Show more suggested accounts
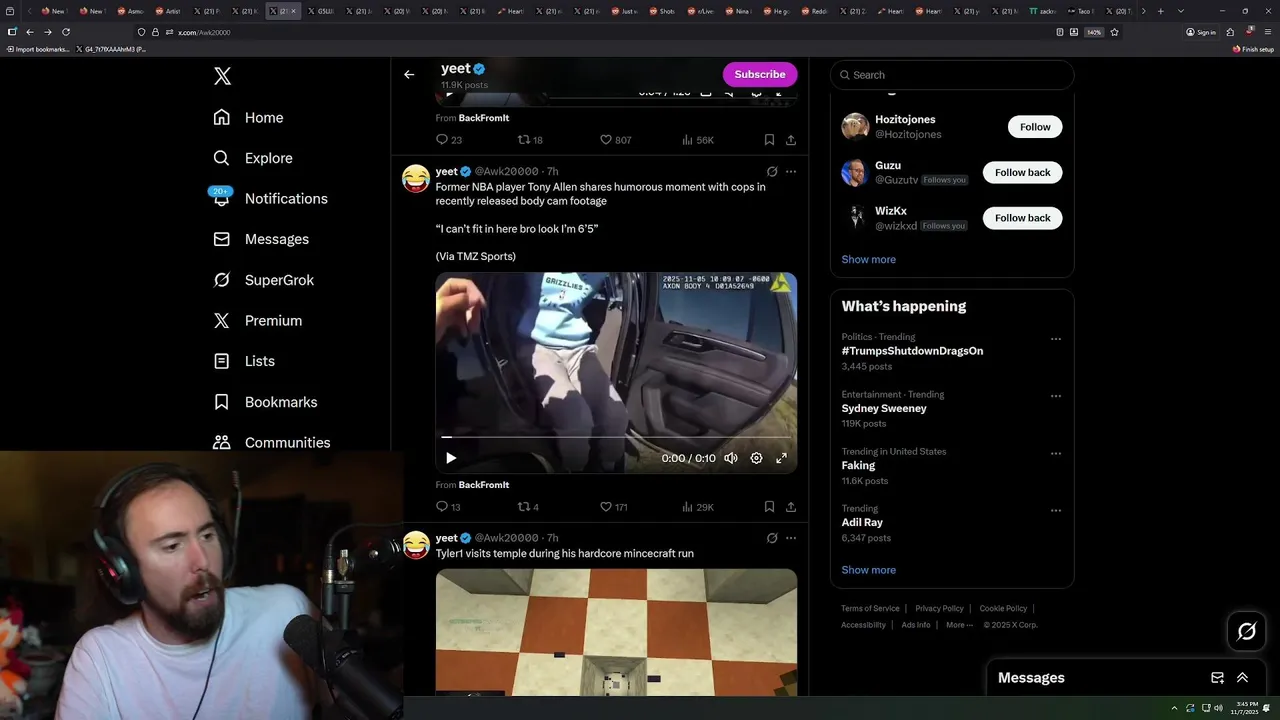The height and width of the screenshot is (720, 1280). point(868,259)
